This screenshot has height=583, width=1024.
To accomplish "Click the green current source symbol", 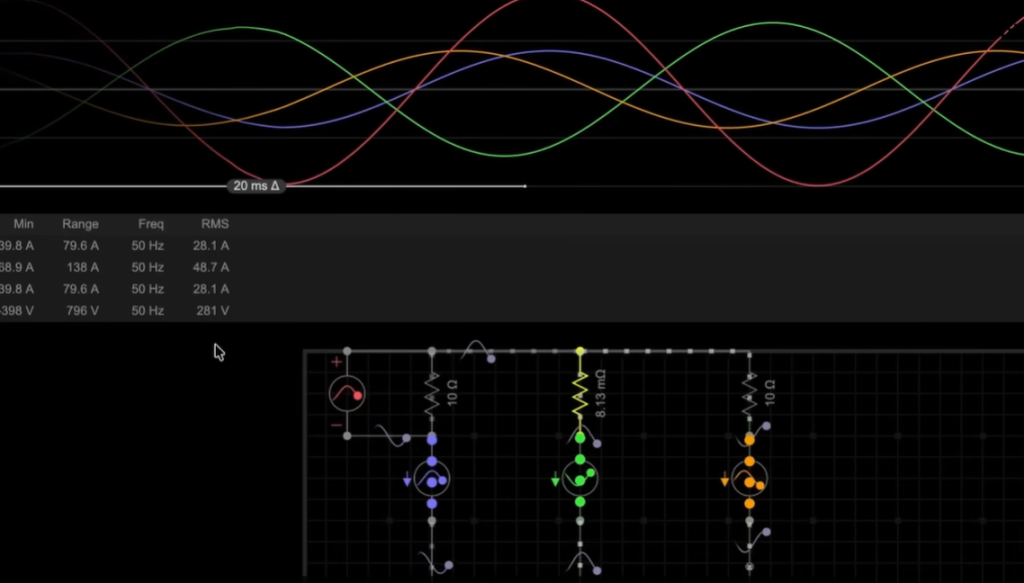I will tap(580, 480).
